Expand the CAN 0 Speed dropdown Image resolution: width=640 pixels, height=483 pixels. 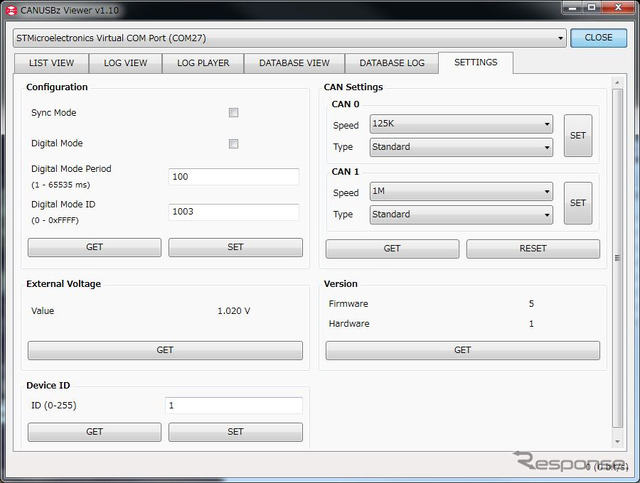[461, 124]
